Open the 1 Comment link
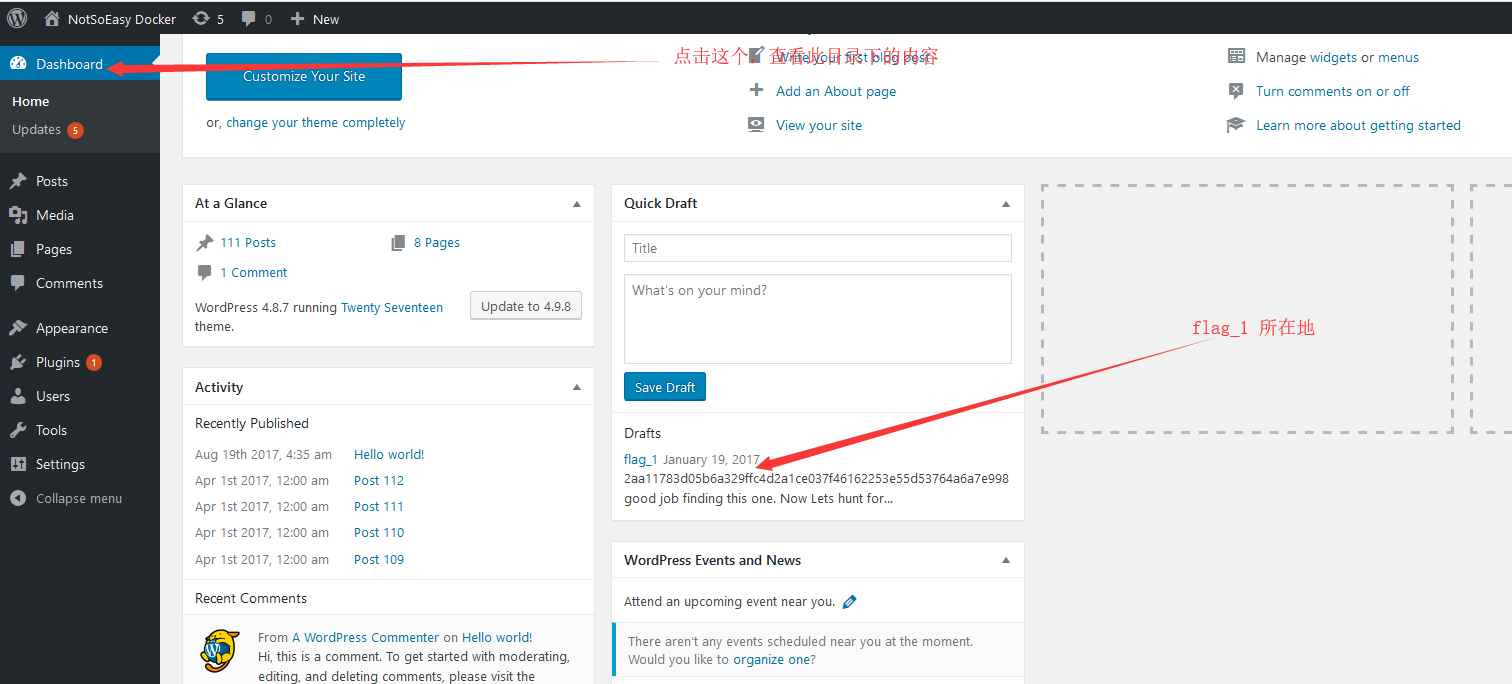This screenshot has height=684, width=1512. [x=254, y=272]
